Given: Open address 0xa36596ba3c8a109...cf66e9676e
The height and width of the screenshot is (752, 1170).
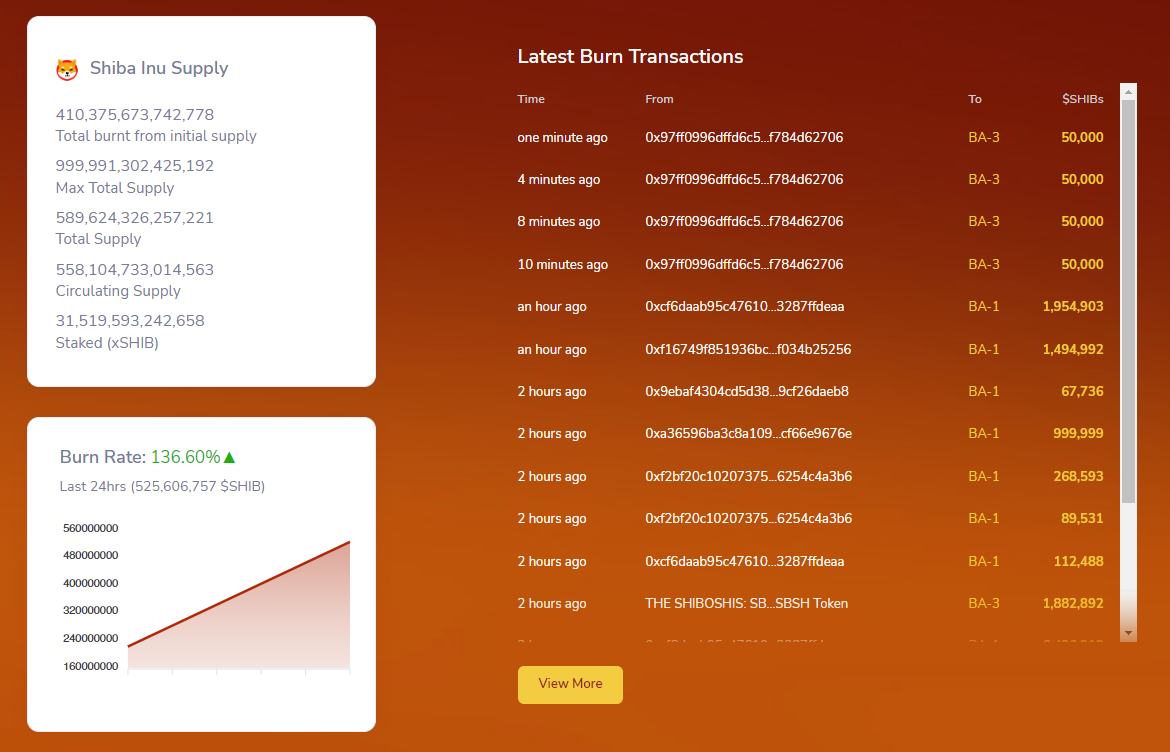Looking at the screenshot, I should click(748, 433).
